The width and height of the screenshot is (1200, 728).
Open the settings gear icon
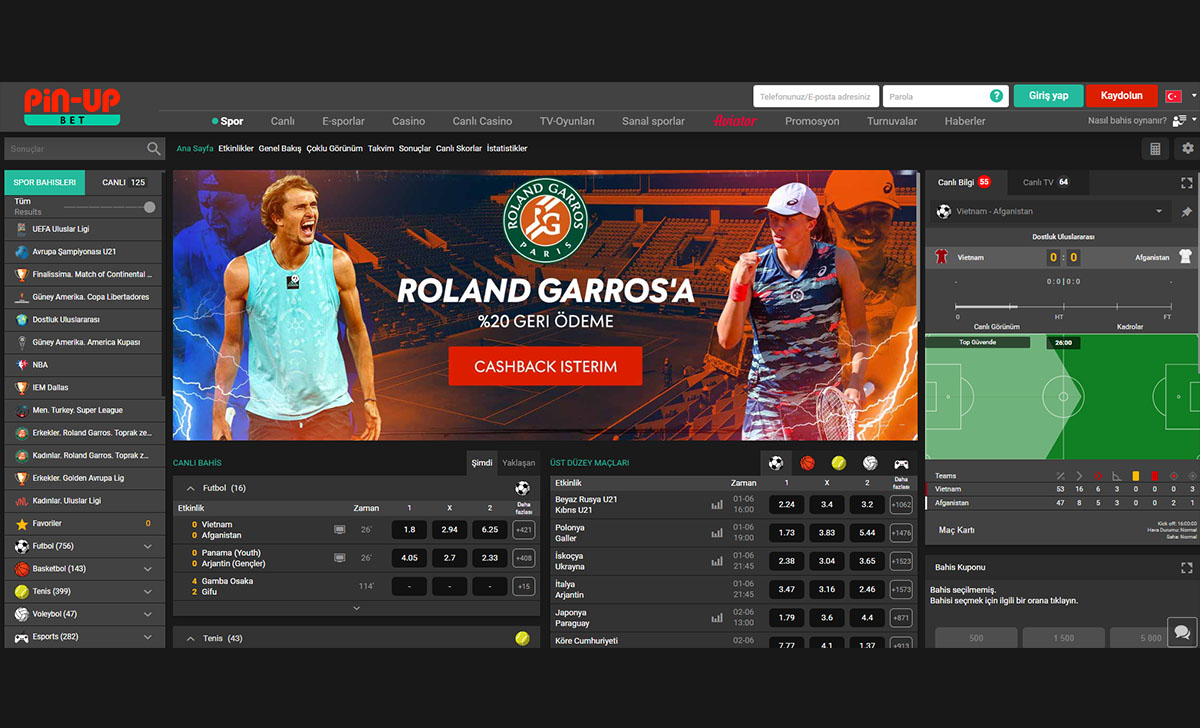click(x=1188, y=148)
